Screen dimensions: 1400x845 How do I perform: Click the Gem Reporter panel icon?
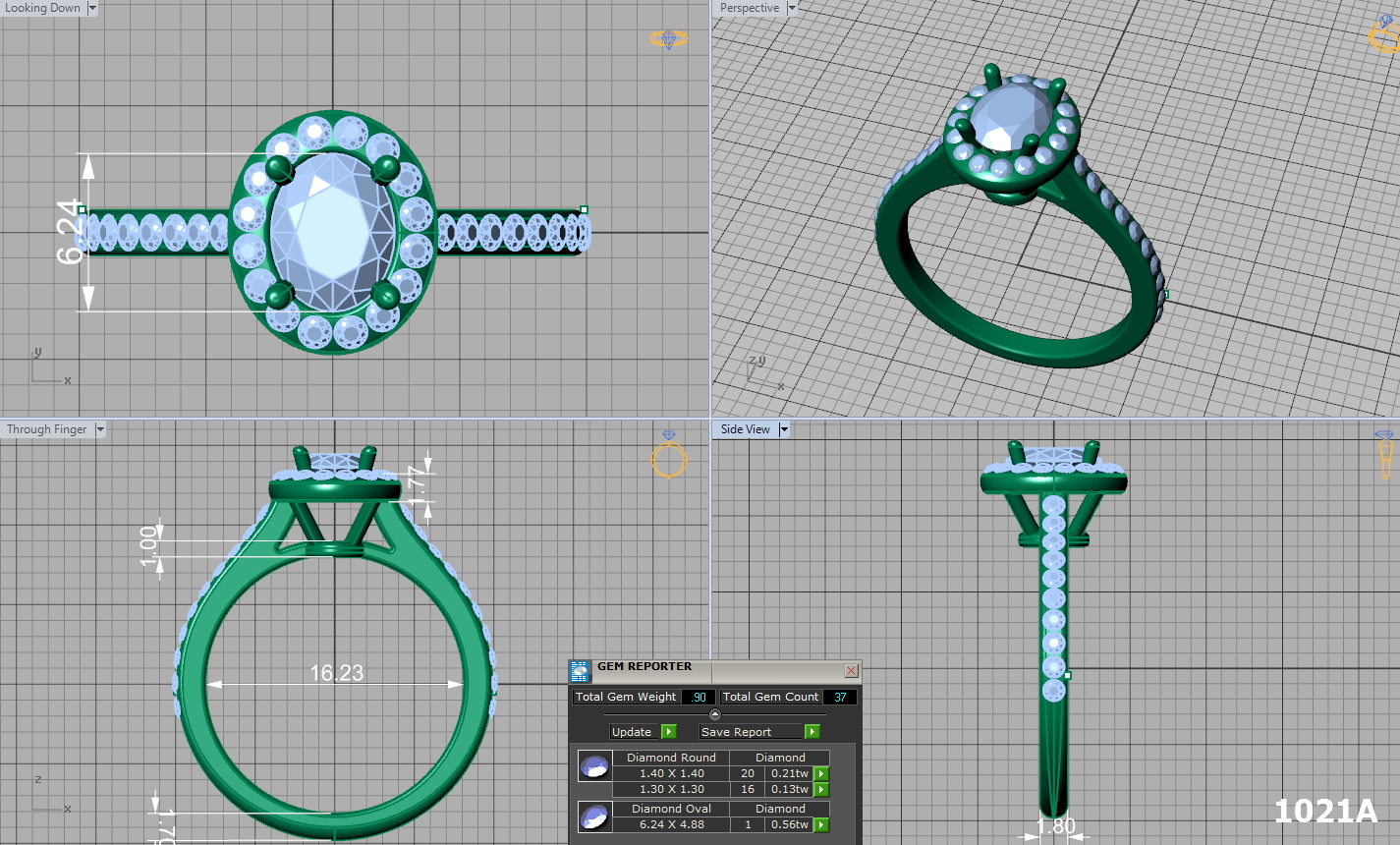pyautogui.click(x=580, y=671)
